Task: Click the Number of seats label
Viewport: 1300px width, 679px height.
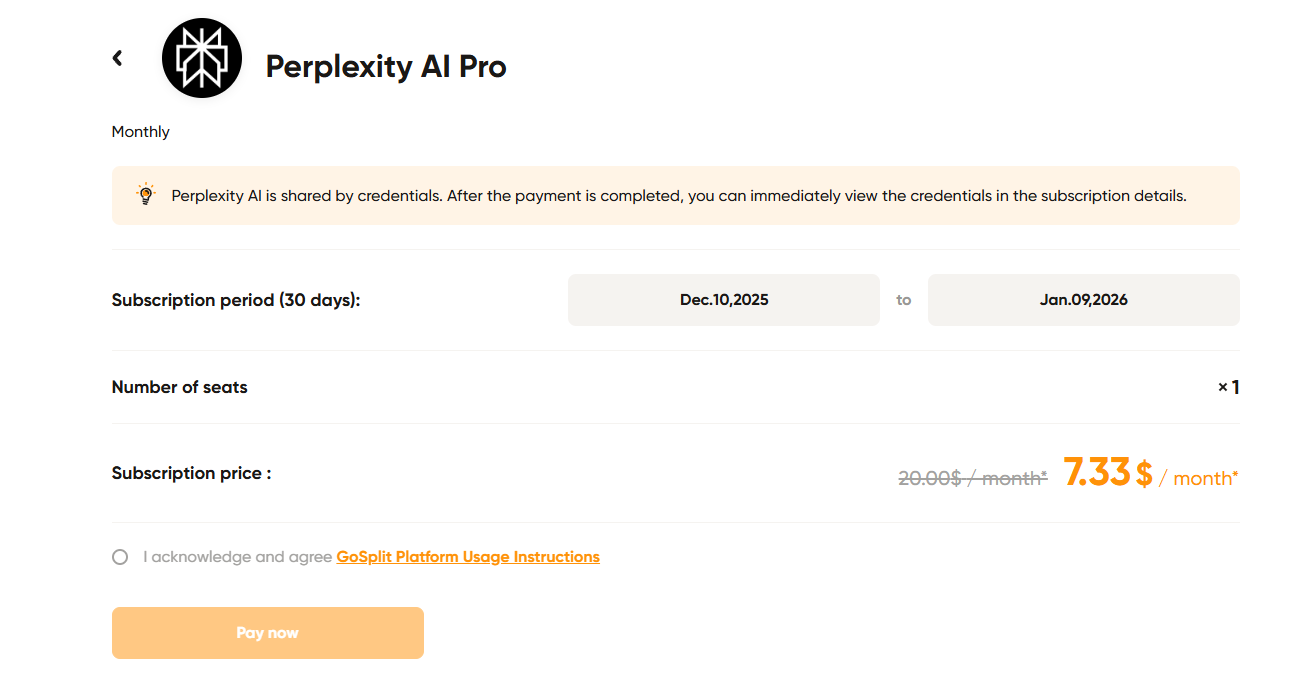Action: (180, 387)
